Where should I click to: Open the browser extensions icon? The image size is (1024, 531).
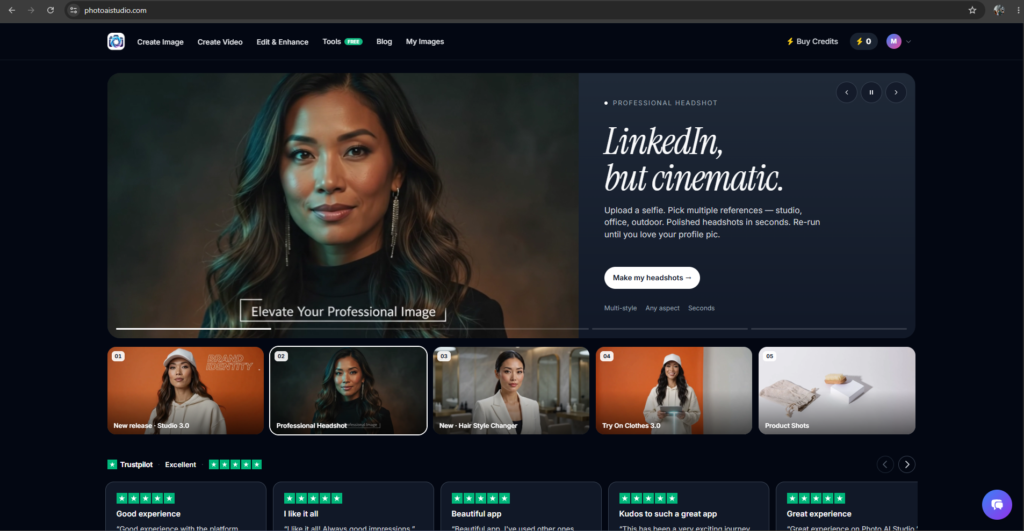[999, 10]
